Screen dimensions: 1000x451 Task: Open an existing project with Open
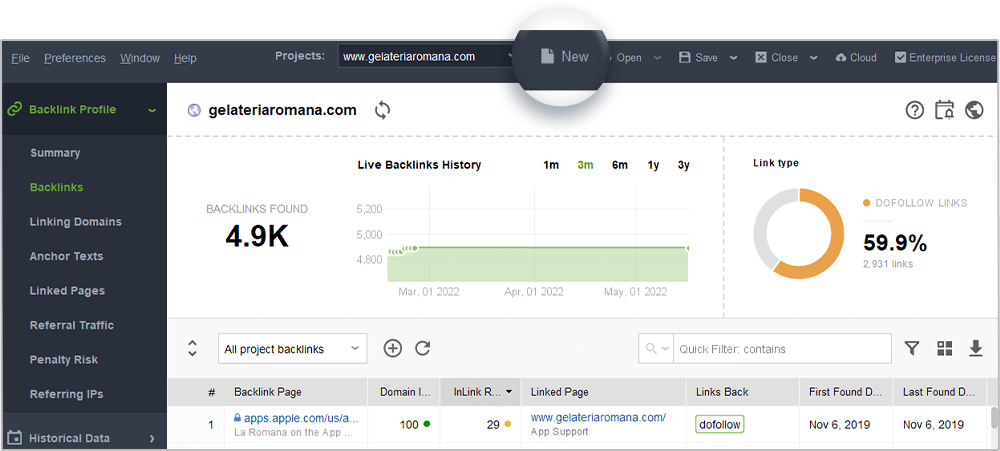(629, 58)
